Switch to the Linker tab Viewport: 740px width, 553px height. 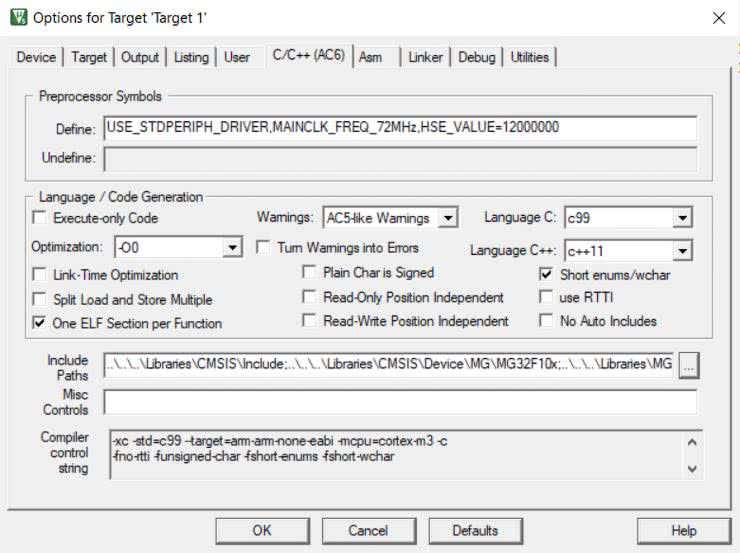tap(425, 57)
